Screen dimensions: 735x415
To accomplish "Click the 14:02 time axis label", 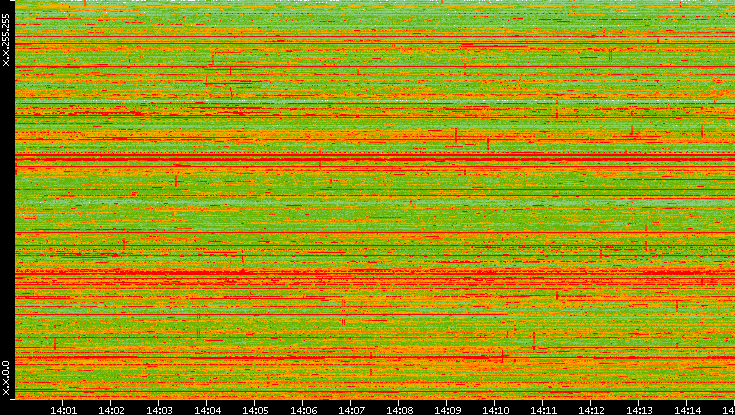I will coord(111,410).
